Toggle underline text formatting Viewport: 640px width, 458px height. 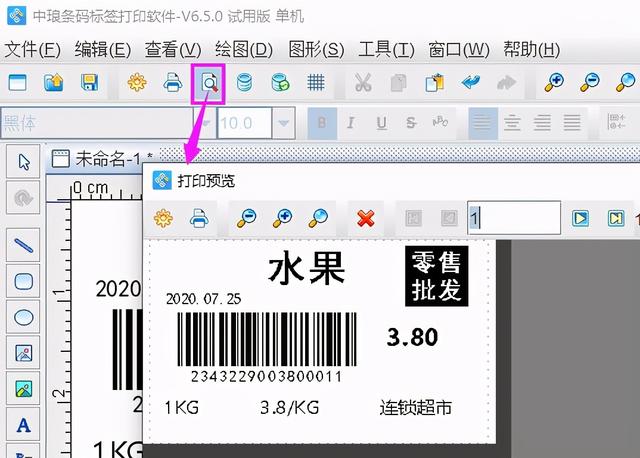click(x=381, y=124)
